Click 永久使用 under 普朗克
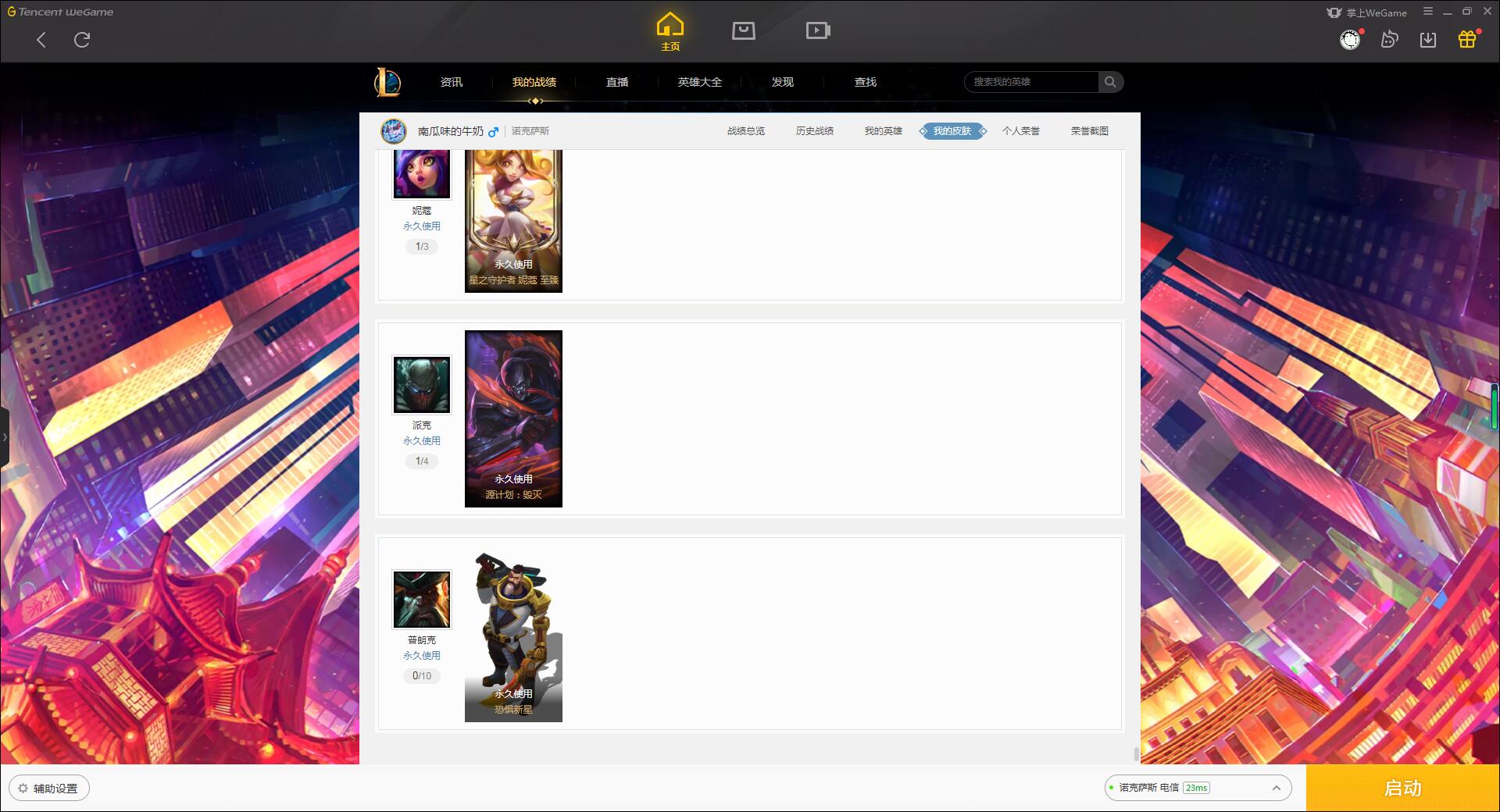 click(x=422, y=656)
